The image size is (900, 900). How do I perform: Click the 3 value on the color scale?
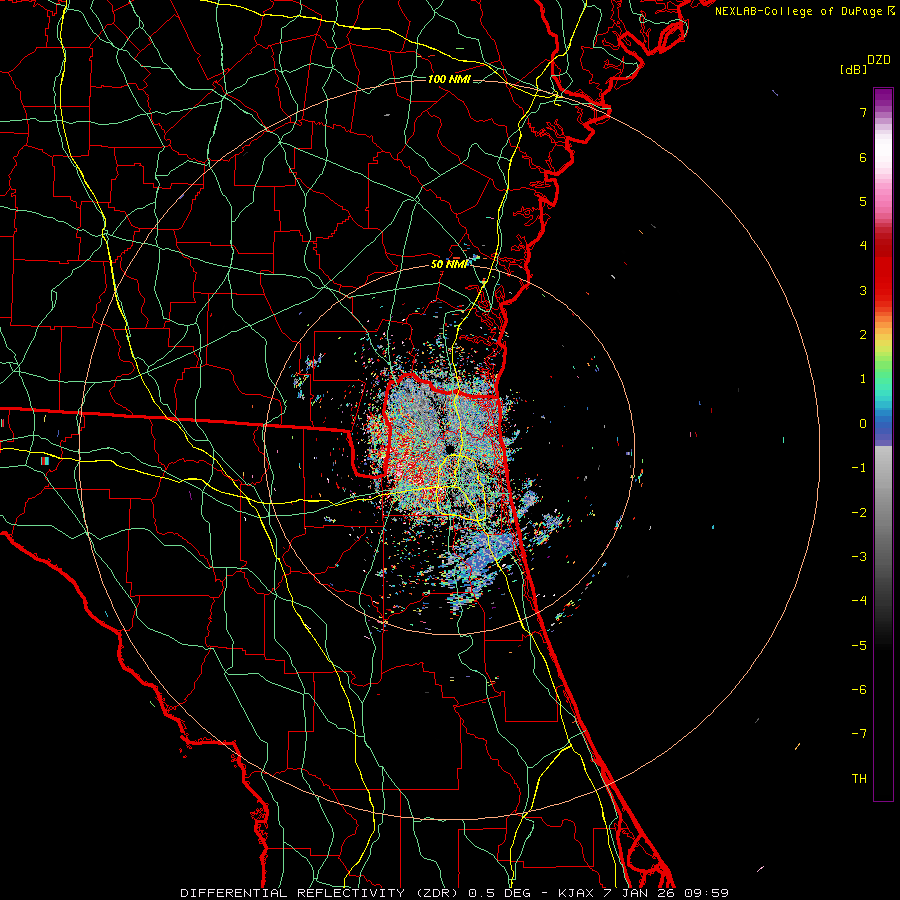coord(863,290)
